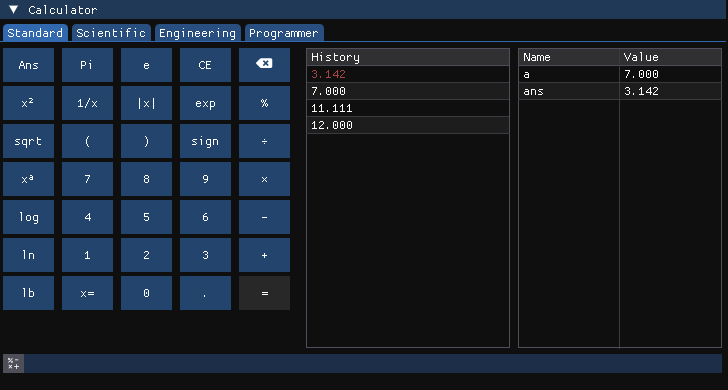Insert Euler's constant e
The height and width of the screenshot is (390, 728).
pos(146,65)
